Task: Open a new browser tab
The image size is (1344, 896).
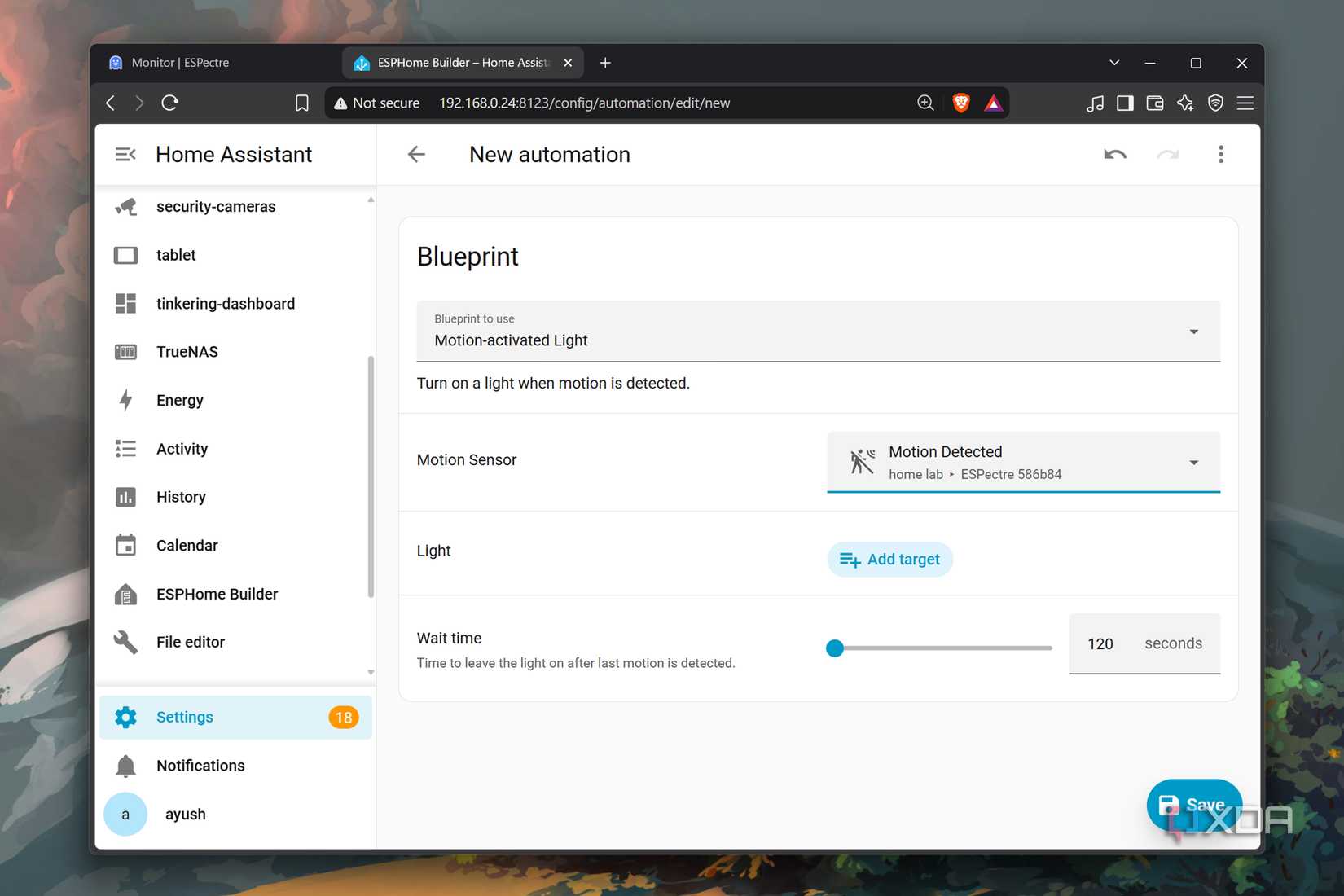Action: pyautogui.click(x=605, y=63)
